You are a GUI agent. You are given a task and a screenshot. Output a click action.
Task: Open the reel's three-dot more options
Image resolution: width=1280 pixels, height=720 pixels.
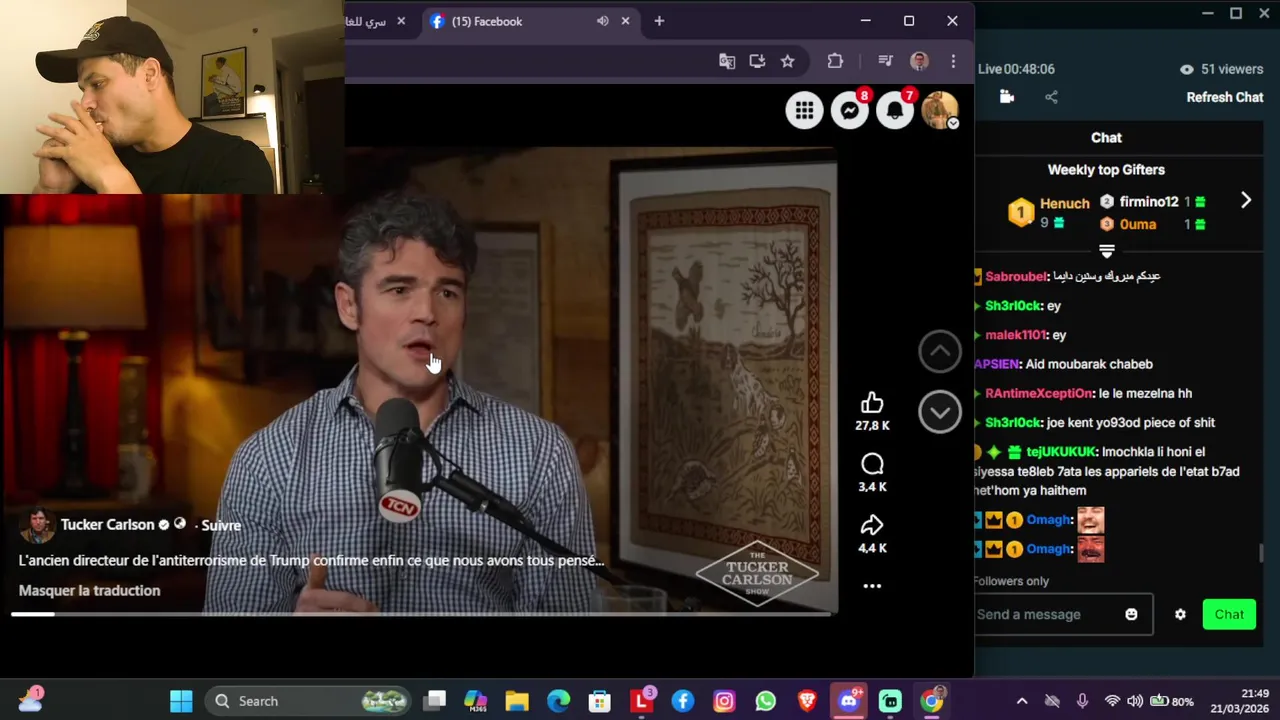[x=872, y=586]
